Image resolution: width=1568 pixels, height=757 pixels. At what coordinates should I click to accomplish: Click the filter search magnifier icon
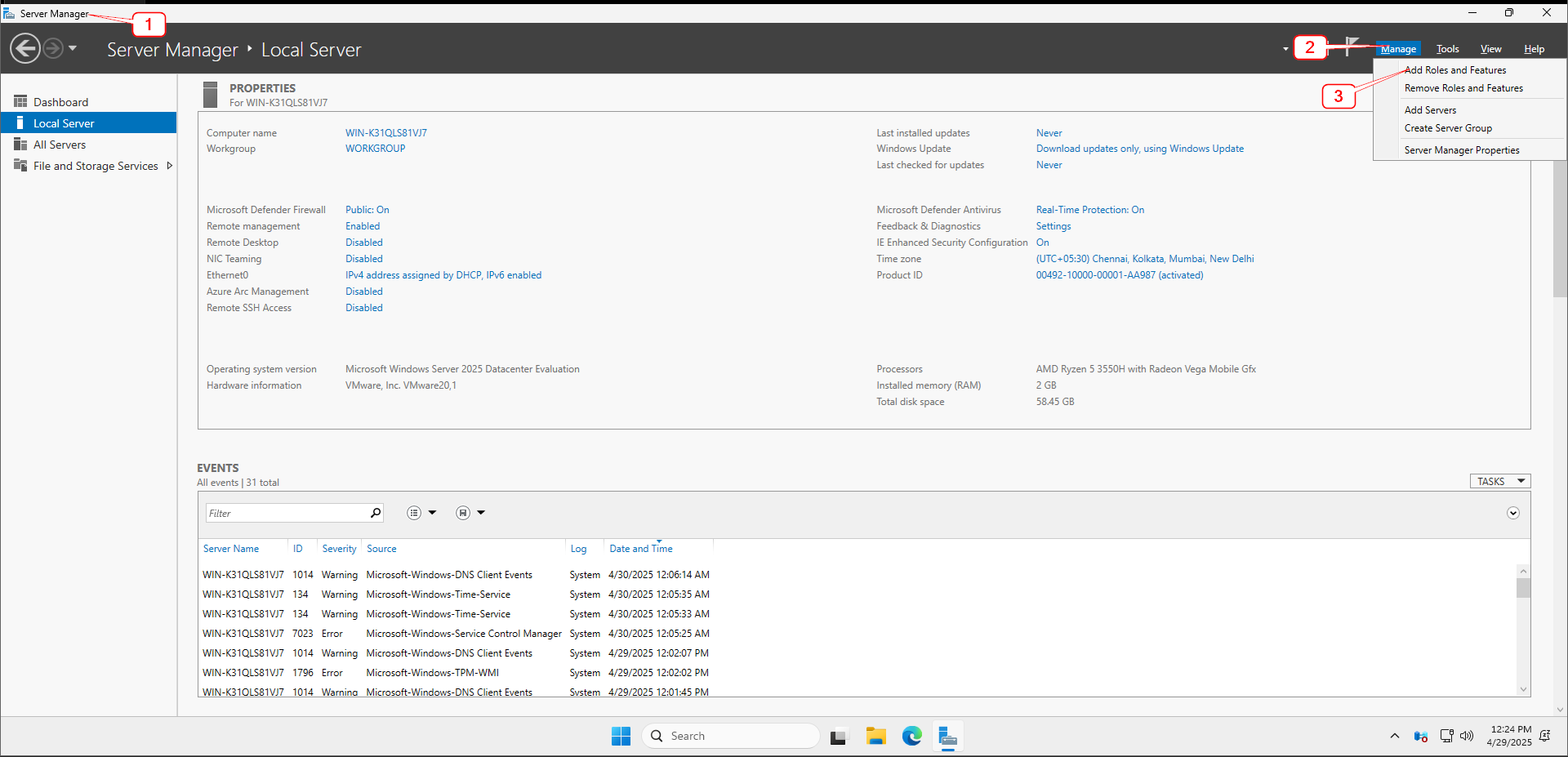376,513
